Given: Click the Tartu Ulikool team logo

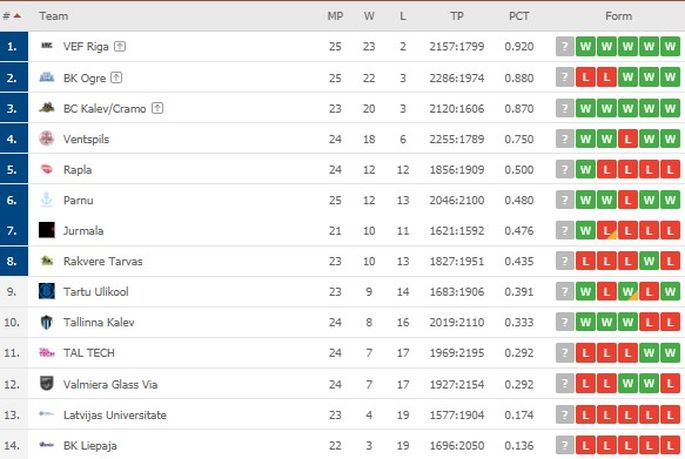Looking at the screenshot, I should (x=46, y=291).
